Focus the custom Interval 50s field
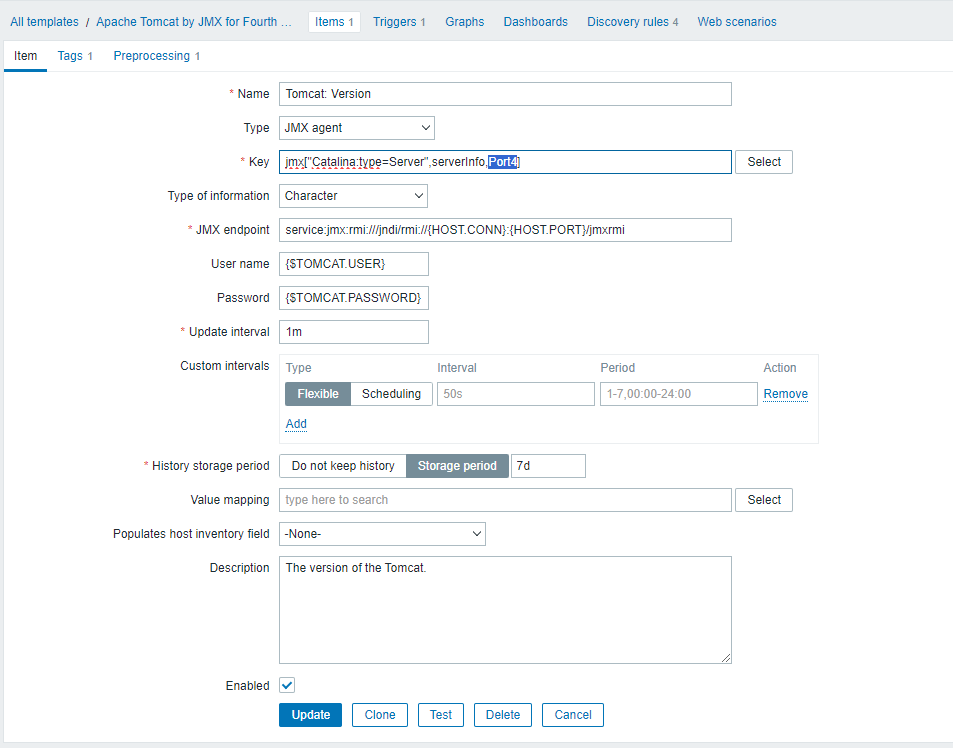The image size is (953, 748). [515, 394]
